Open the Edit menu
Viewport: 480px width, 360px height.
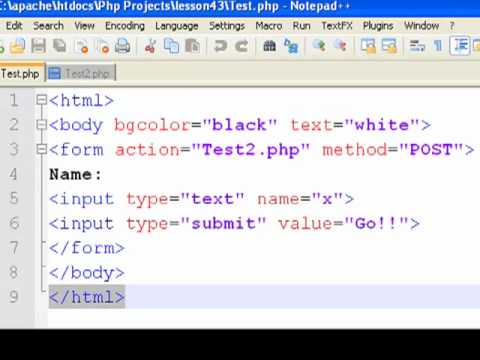tap(14, 26)
